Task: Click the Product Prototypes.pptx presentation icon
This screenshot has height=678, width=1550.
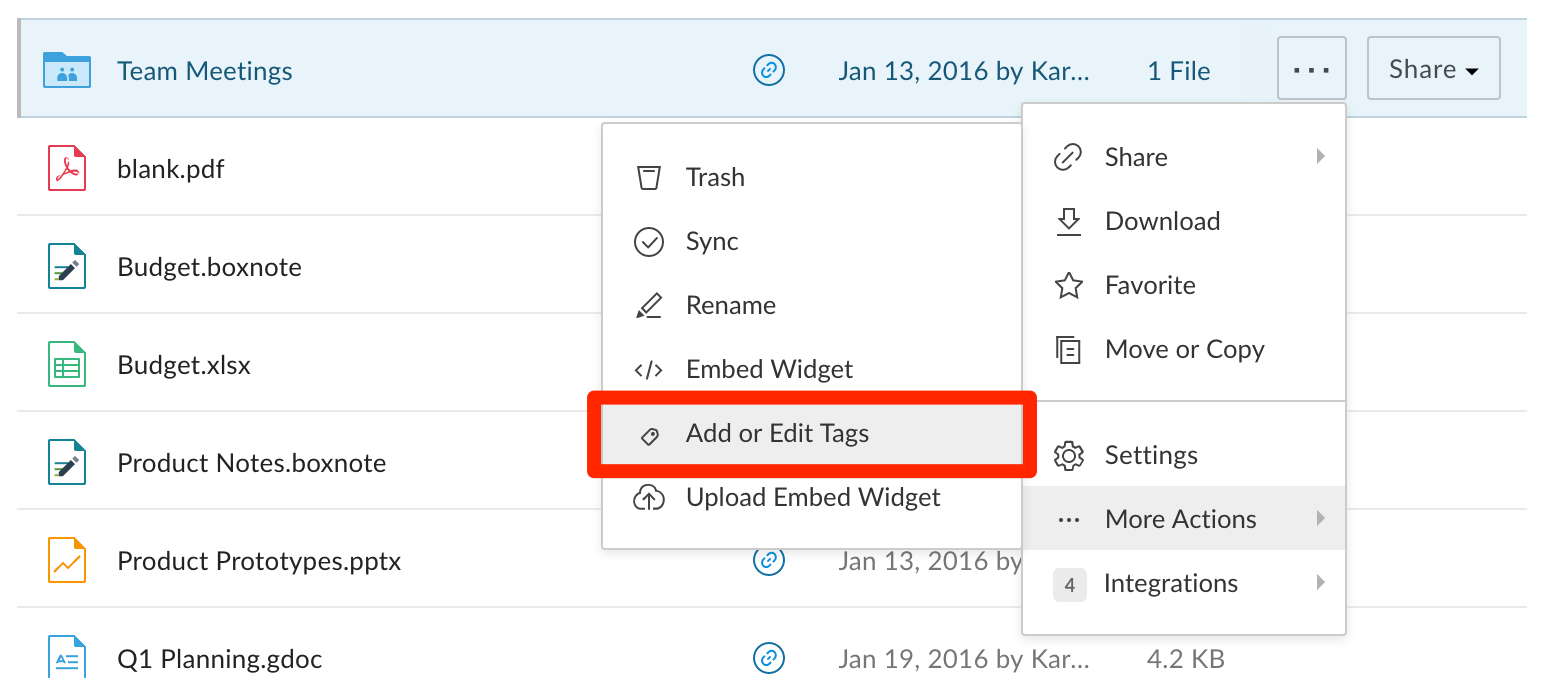Action: tap(67, 560)
